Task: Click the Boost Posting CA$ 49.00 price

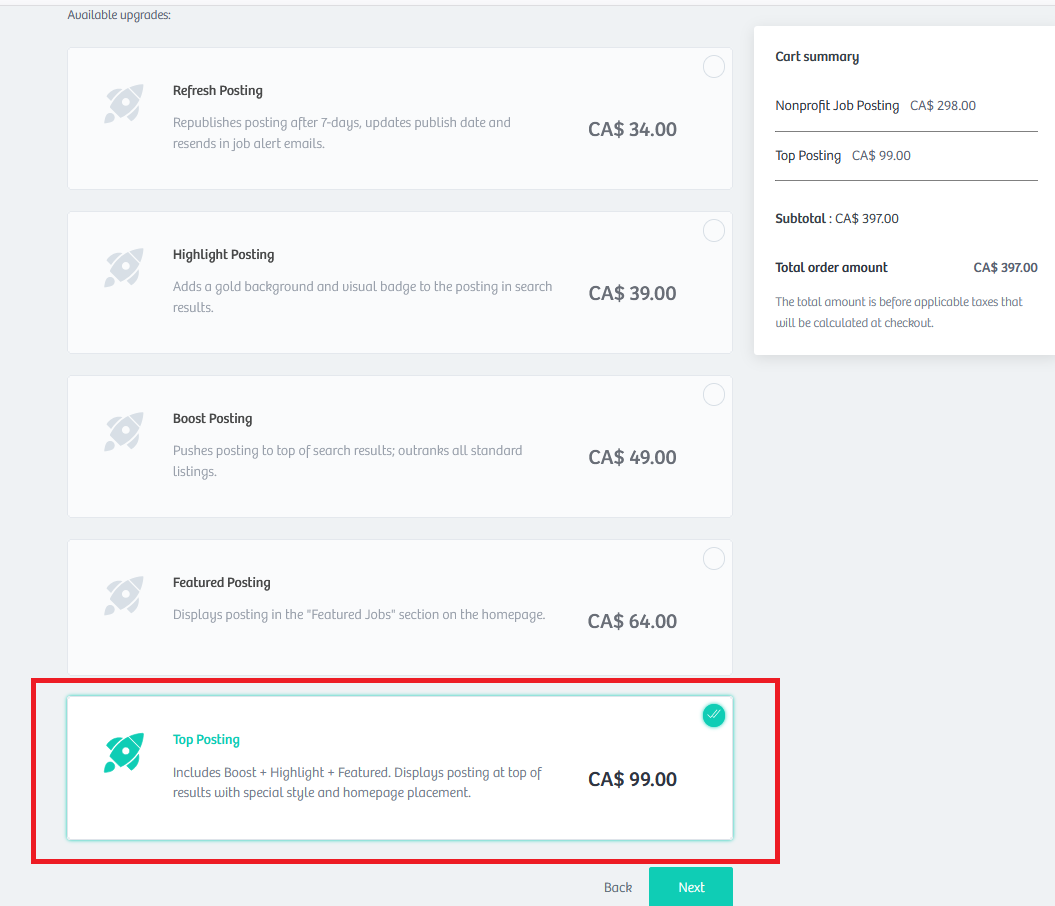Action: tap(632, 457)
